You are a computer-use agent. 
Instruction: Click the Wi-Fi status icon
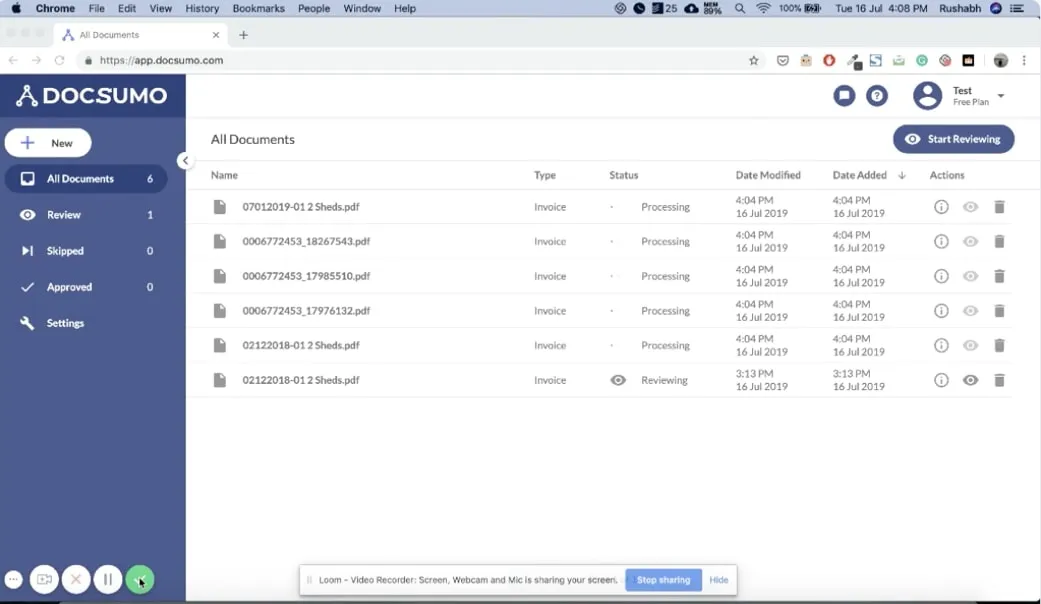click(x=763, y=9)
